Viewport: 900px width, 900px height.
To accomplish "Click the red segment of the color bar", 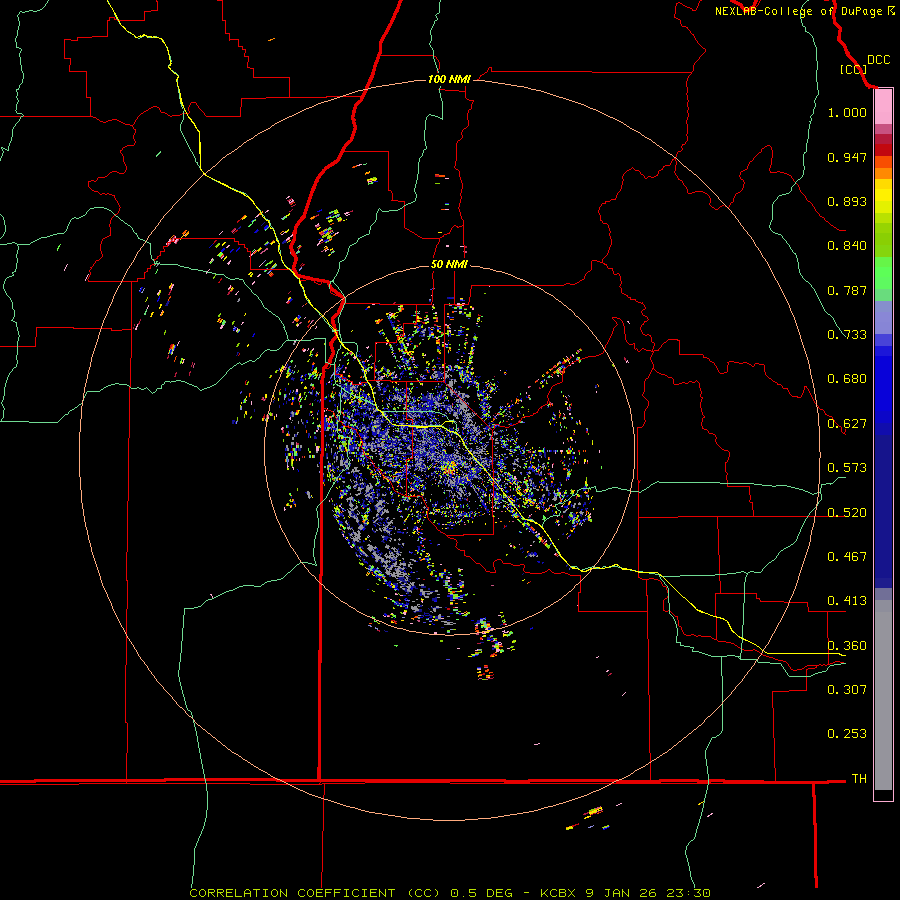I will (x=883, y=150).
